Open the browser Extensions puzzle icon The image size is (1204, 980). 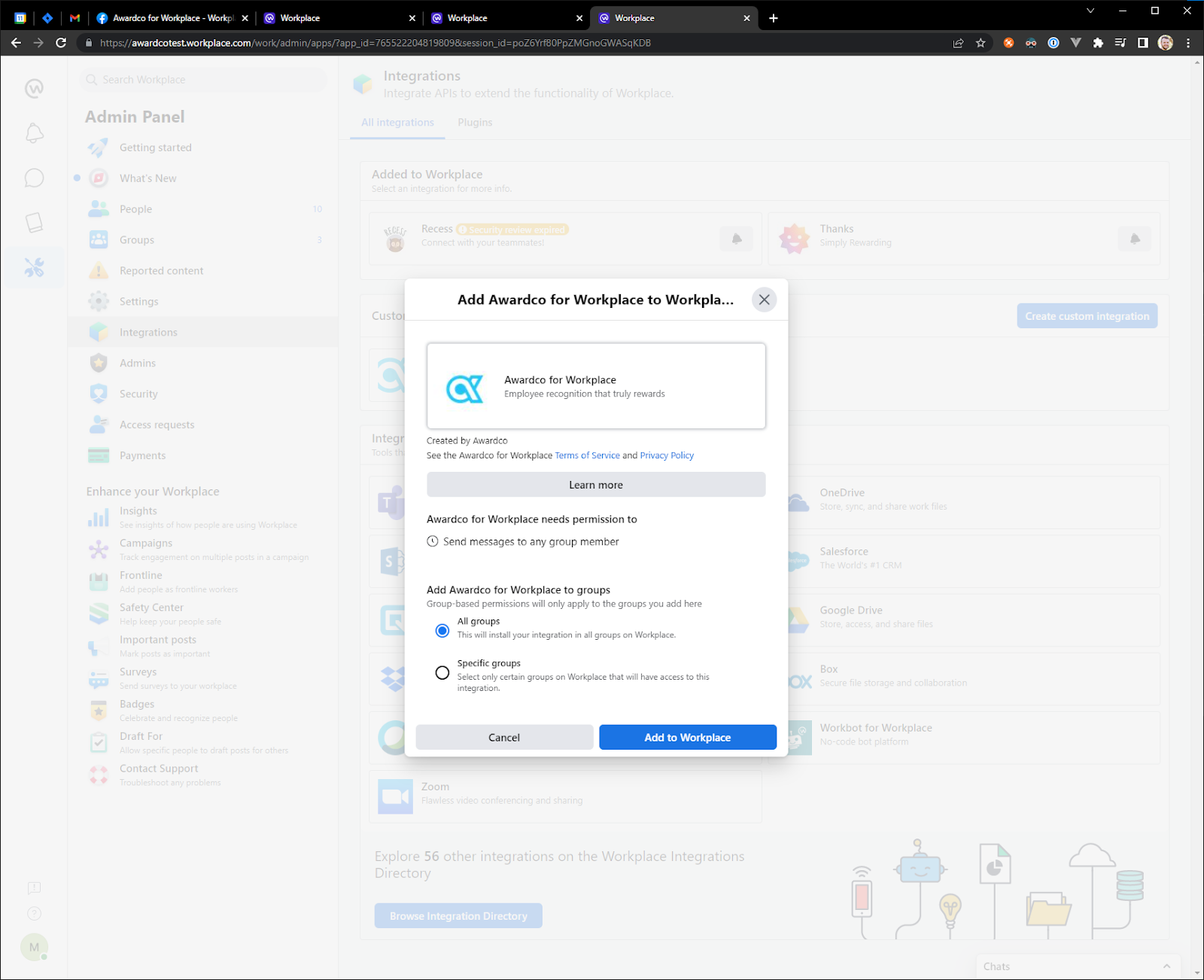click(x=1098, y=43)
